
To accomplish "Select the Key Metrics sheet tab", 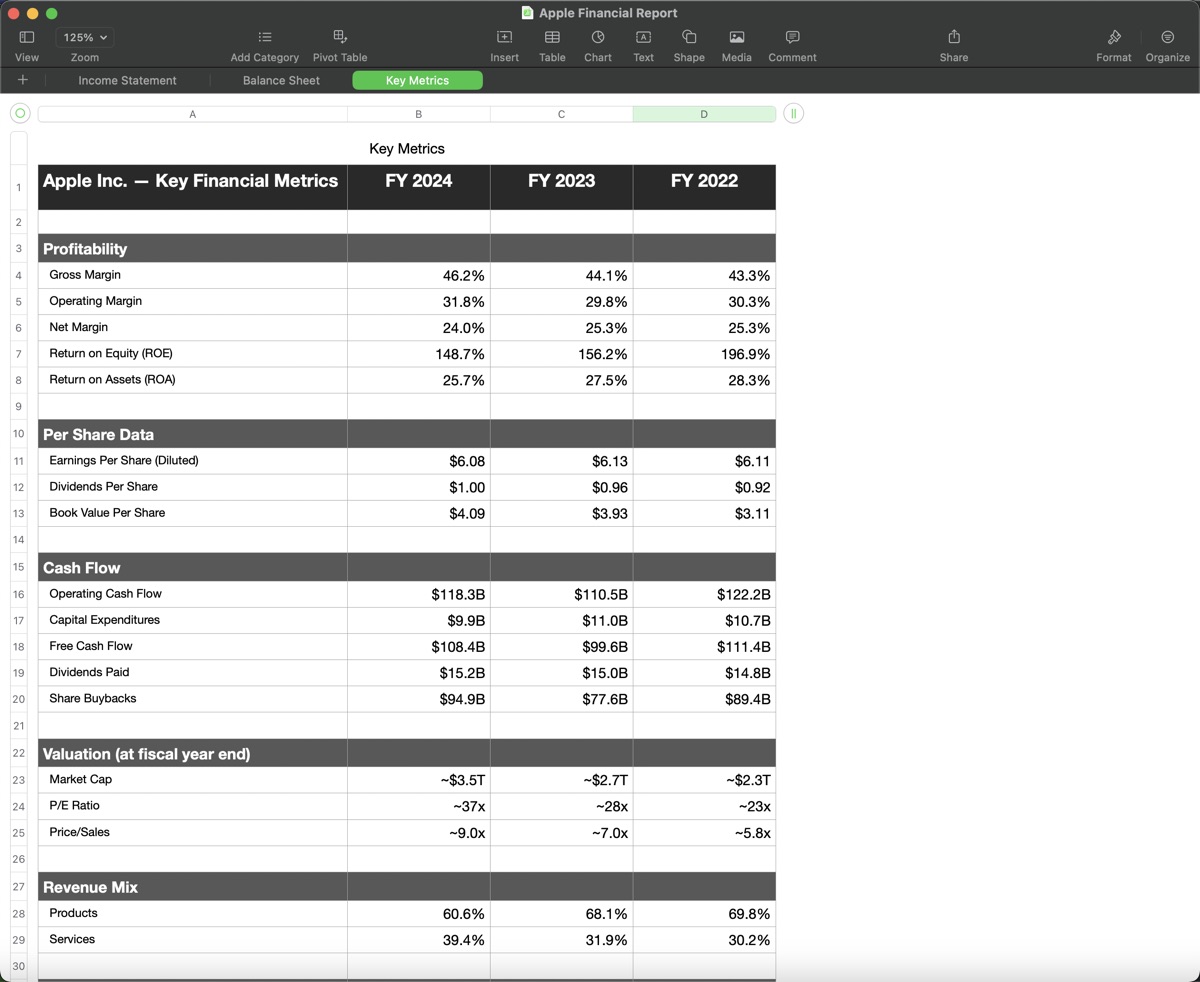I will [x=417, y=80].
